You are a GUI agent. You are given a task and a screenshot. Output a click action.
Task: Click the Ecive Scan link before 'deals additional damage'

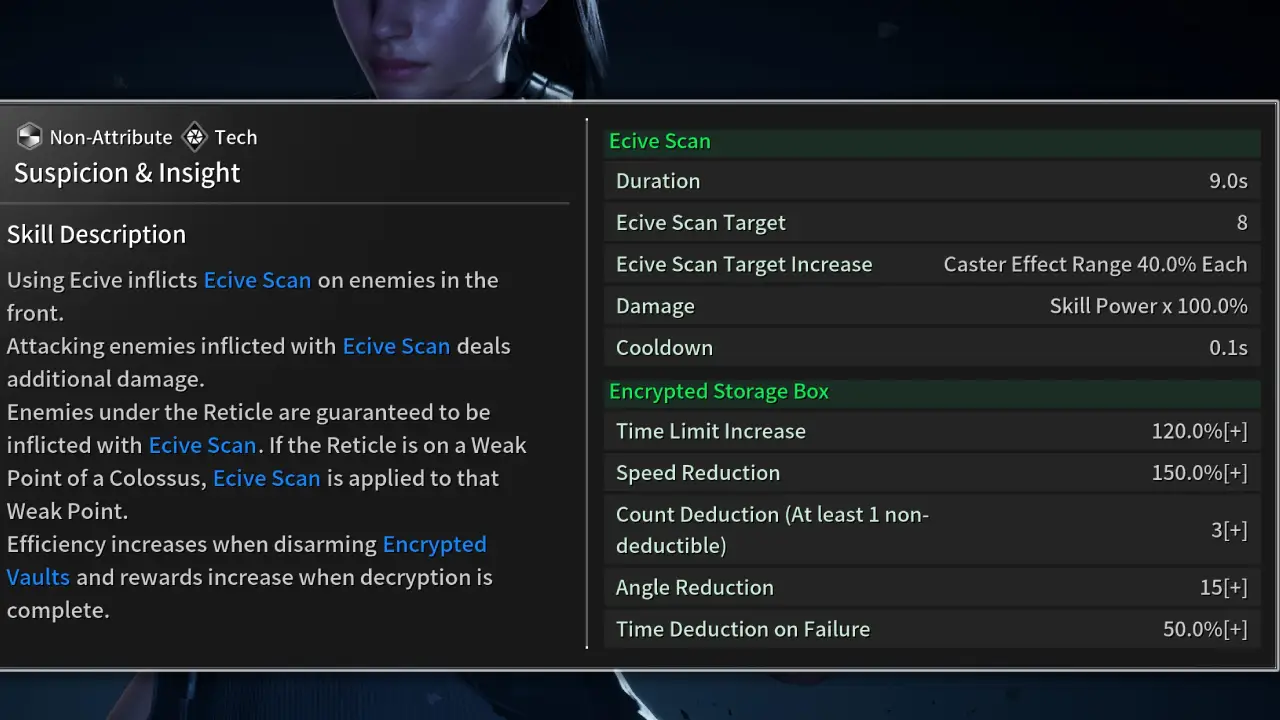396,346
